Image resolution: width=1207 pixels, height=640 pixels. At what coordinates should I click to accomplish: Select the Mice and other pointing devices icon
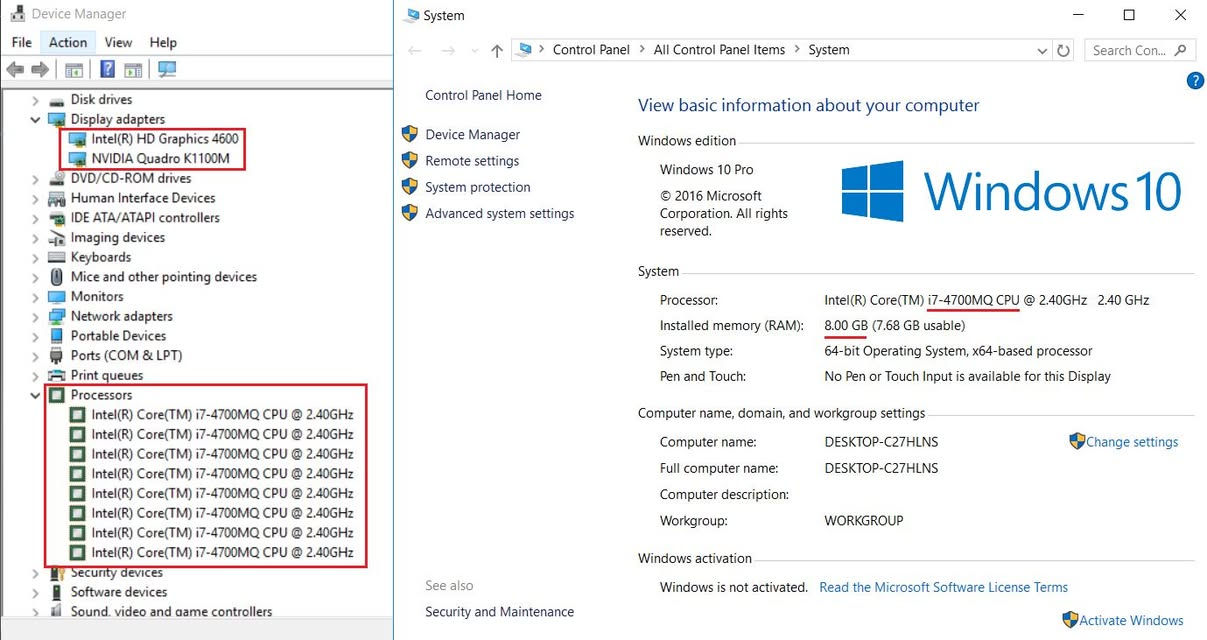[58, 277]
